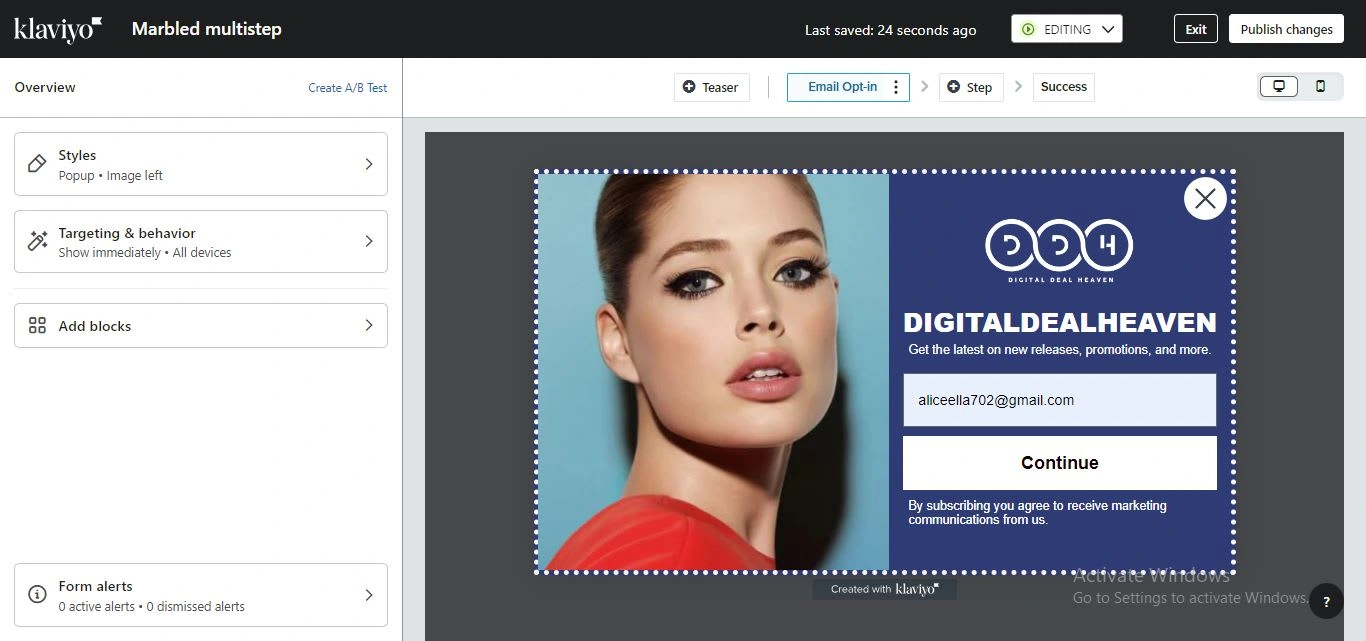The height and width of the screenshot is (641, 1366).
Task: Open the help question mark button
Action: [x=1326, y=601]
